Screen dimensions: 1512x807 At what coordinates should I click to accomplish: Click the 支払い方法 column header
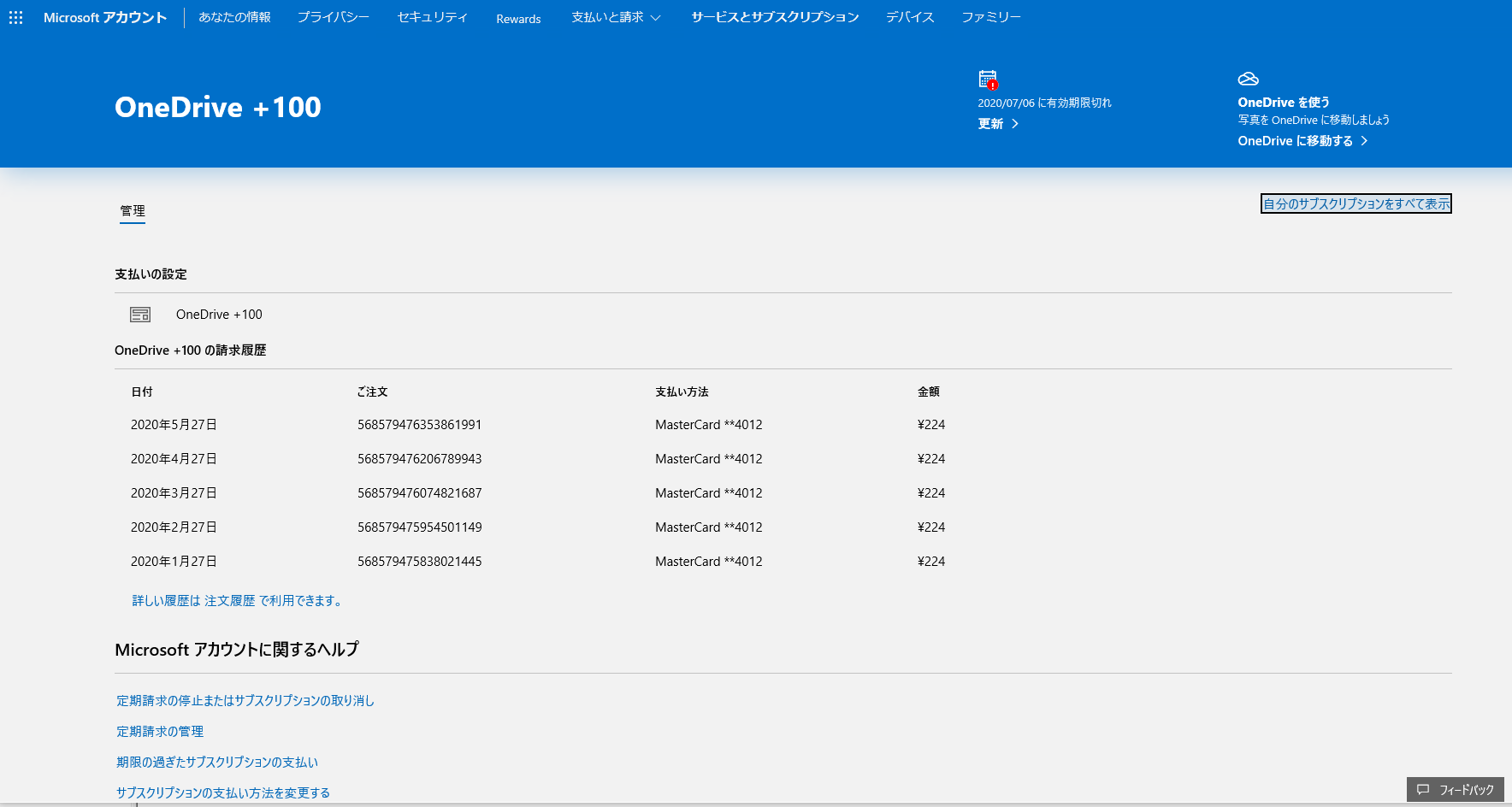click(682, 392)
